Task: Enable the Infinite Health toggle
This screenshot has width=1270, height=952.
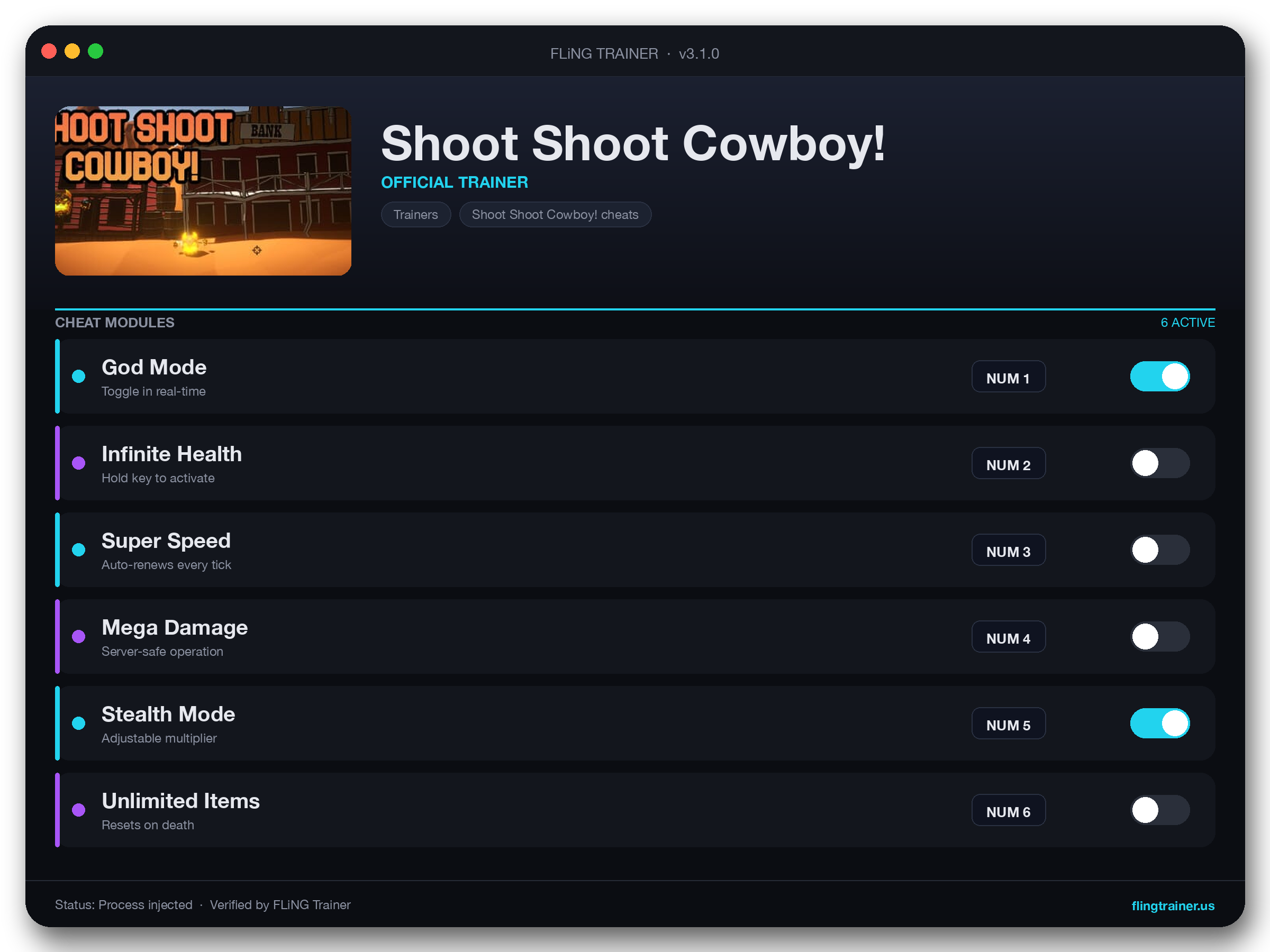Action: 1160,463
